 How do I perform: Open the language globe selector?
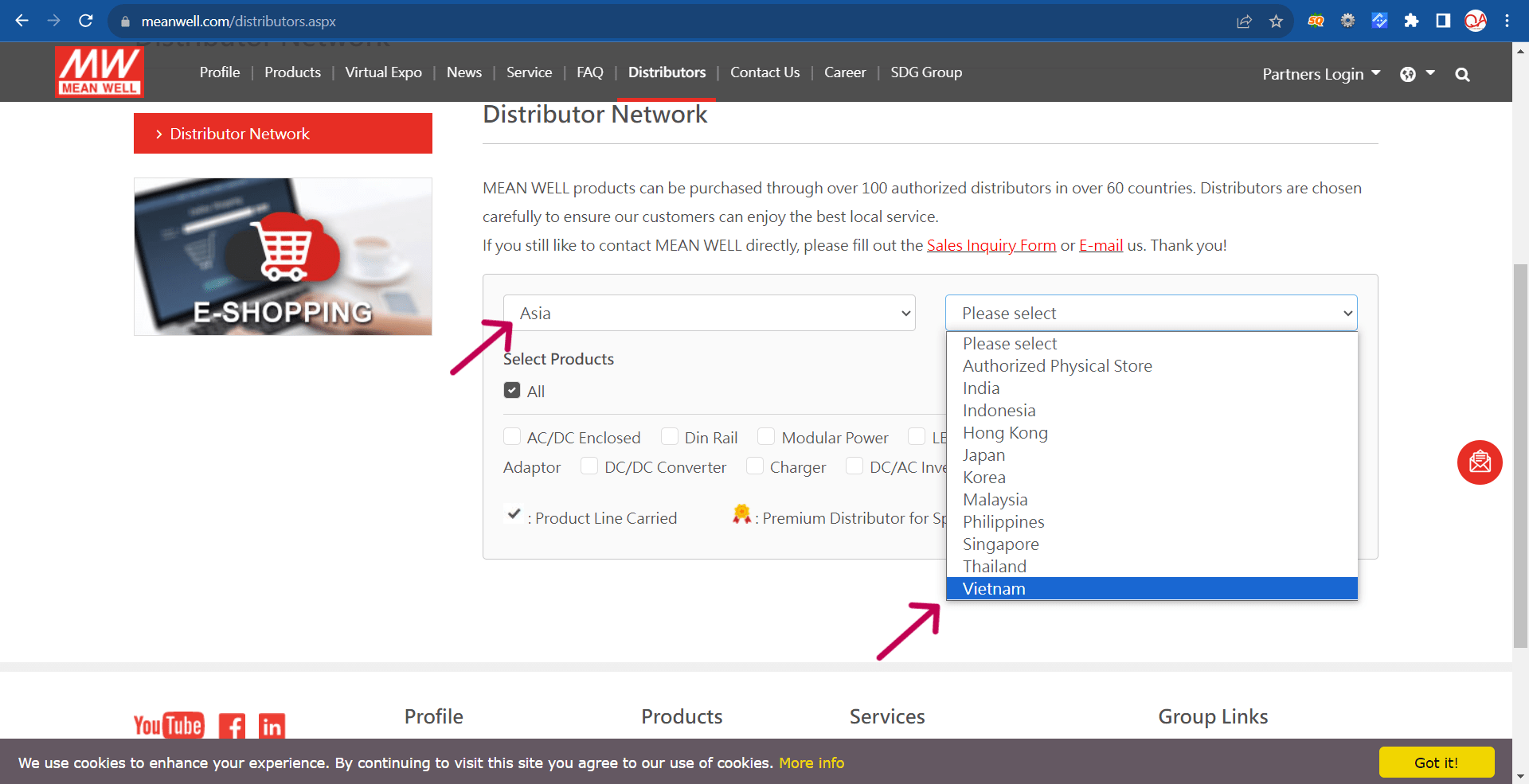coord(1417,74)
